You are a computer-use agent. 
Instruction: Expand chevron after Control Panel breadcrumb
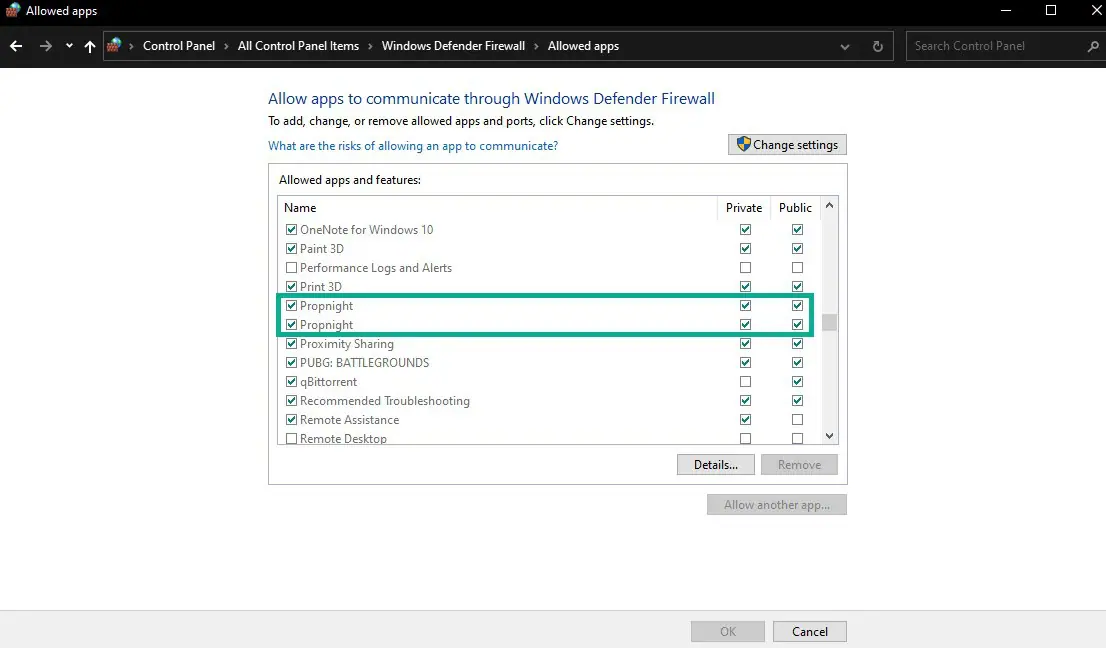point(226,46)
